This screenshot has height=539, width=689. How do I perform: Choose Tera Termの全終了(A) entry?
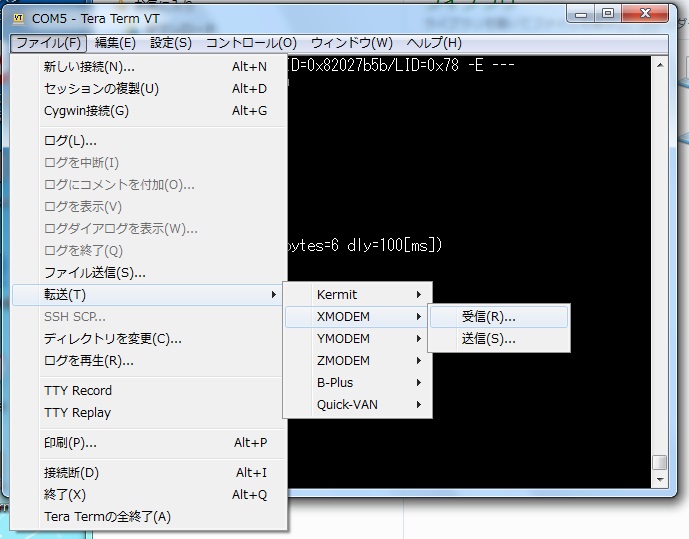[x=149, y=517]
